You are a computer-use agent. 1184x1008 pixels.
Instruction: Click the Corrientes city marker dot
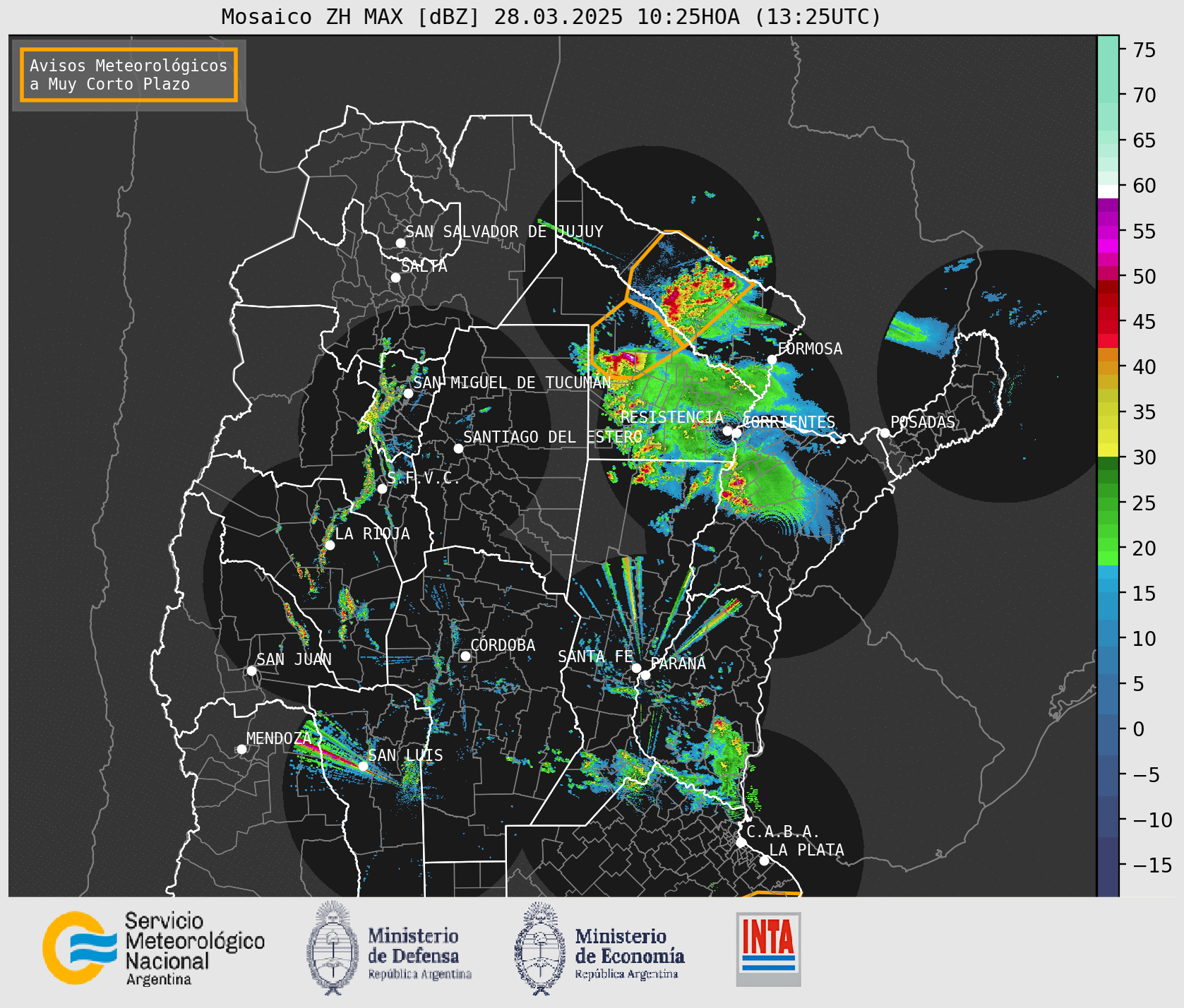point(736,433)
